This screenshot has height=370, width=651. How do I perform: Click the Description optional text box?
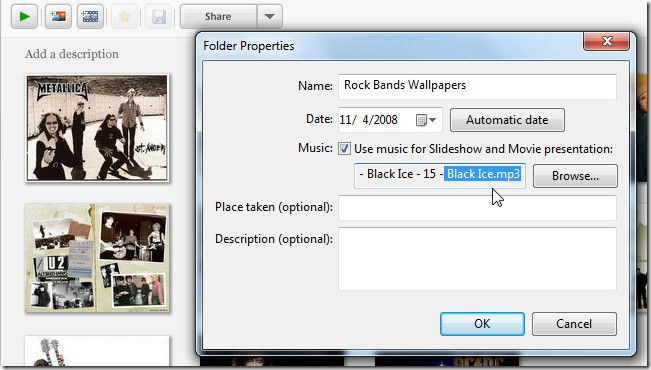click(477, 259)
